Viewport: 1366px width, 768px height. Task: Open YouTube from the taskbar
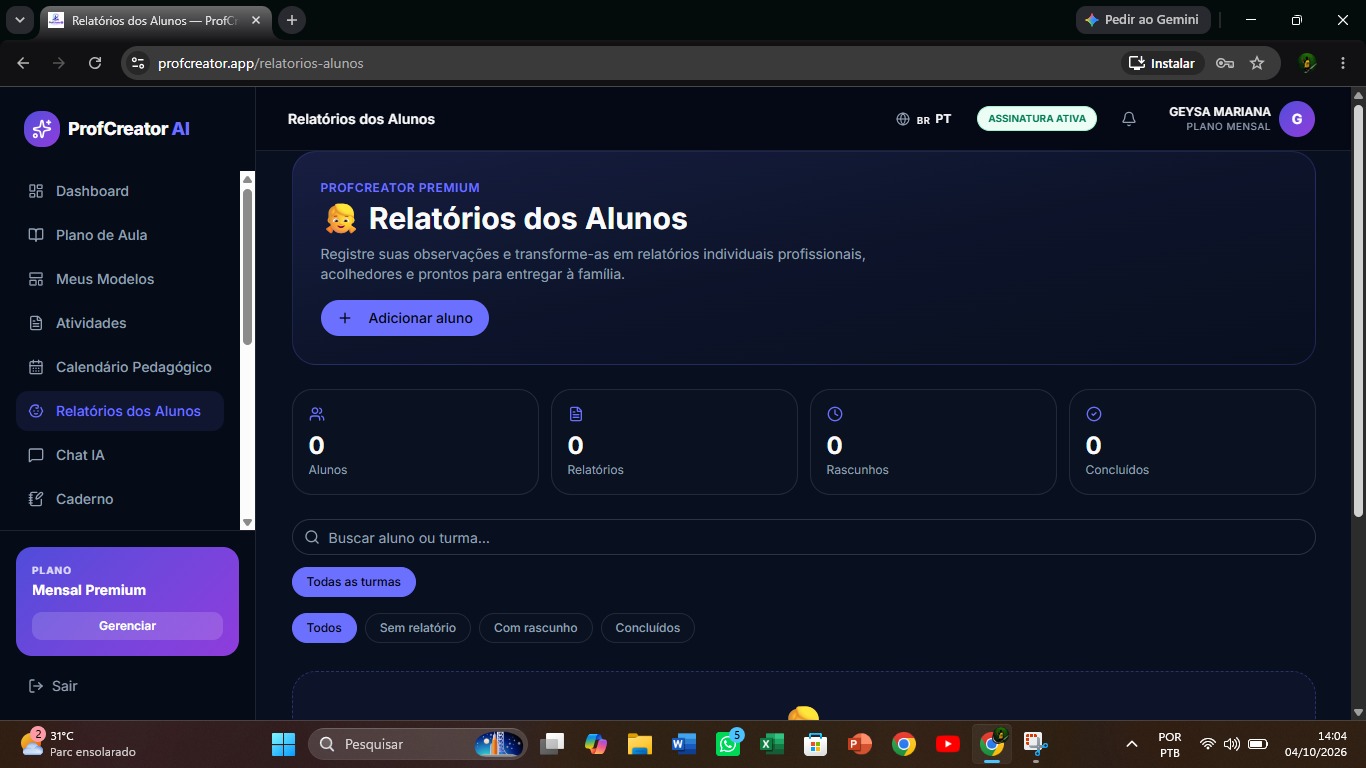point(947,744)
